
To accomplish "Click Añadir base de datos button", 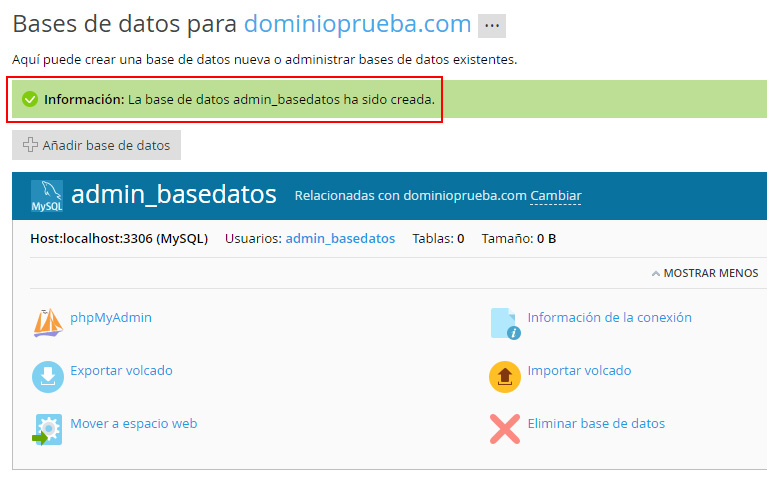I will pyautogui.click(x=96, y=145).
